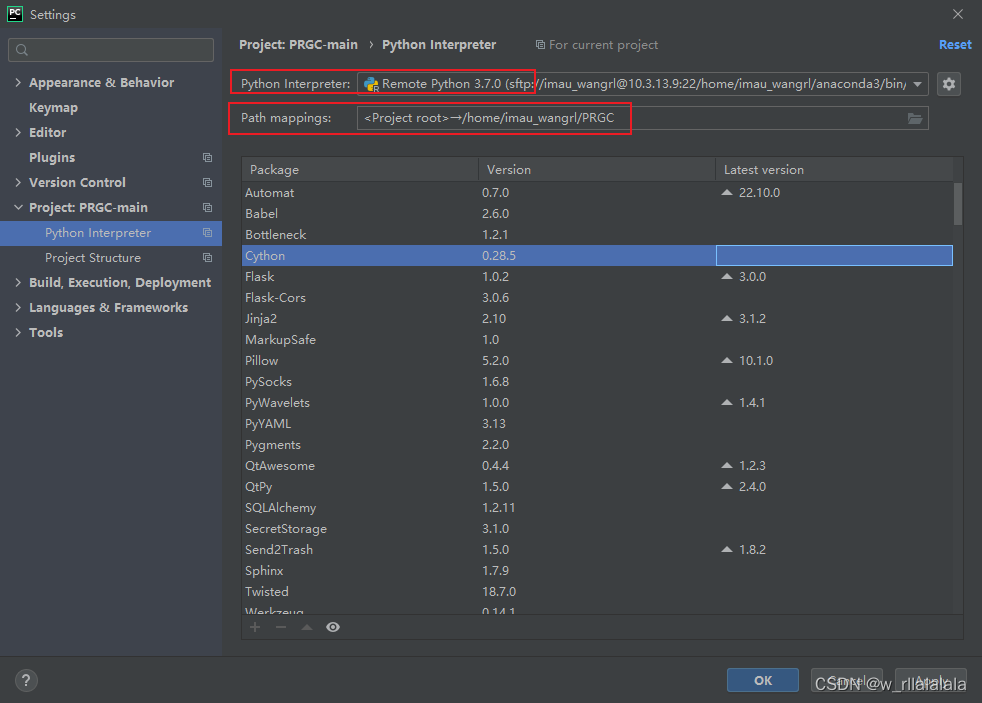Click the project-level icon beside Project: PRGC-main

207,208
